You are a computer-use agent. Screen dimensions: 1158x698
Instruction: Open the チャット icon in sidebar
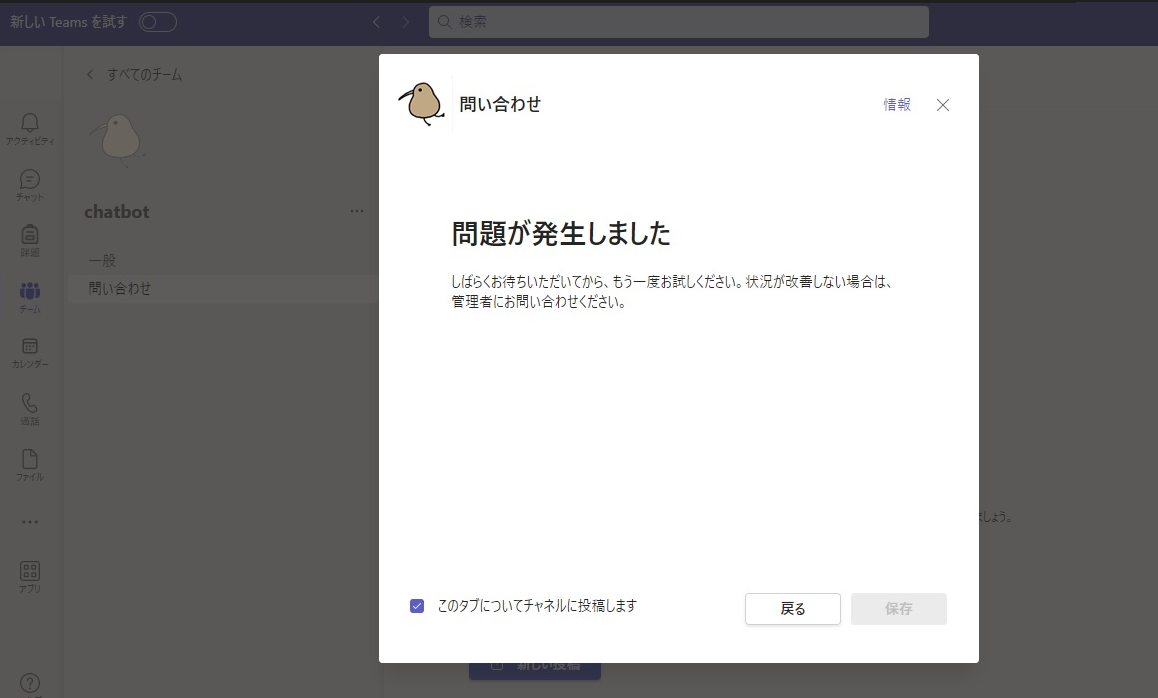click(x=30, y=179)
